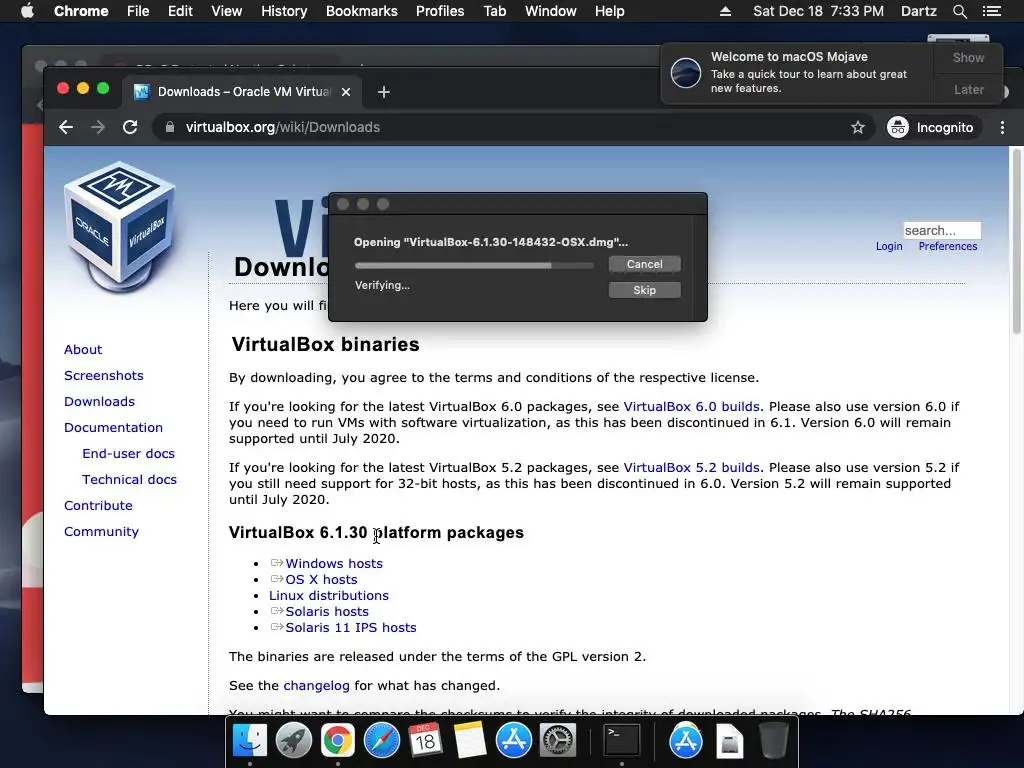Click the VirtualBox cube logo
1024x768 pixels.
[120, 227]
